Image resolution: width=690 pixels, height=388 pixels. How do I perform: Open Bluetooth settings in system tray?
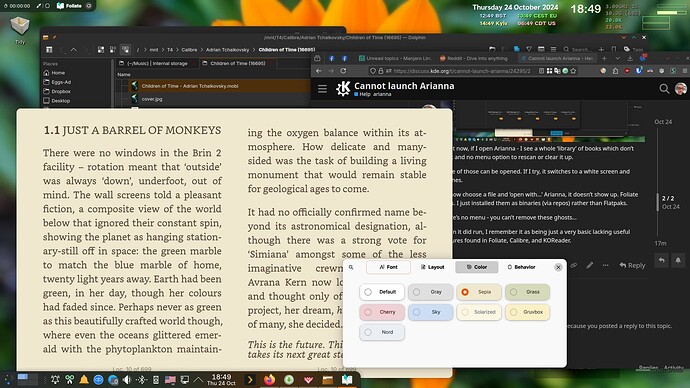(x=141, y=379)
